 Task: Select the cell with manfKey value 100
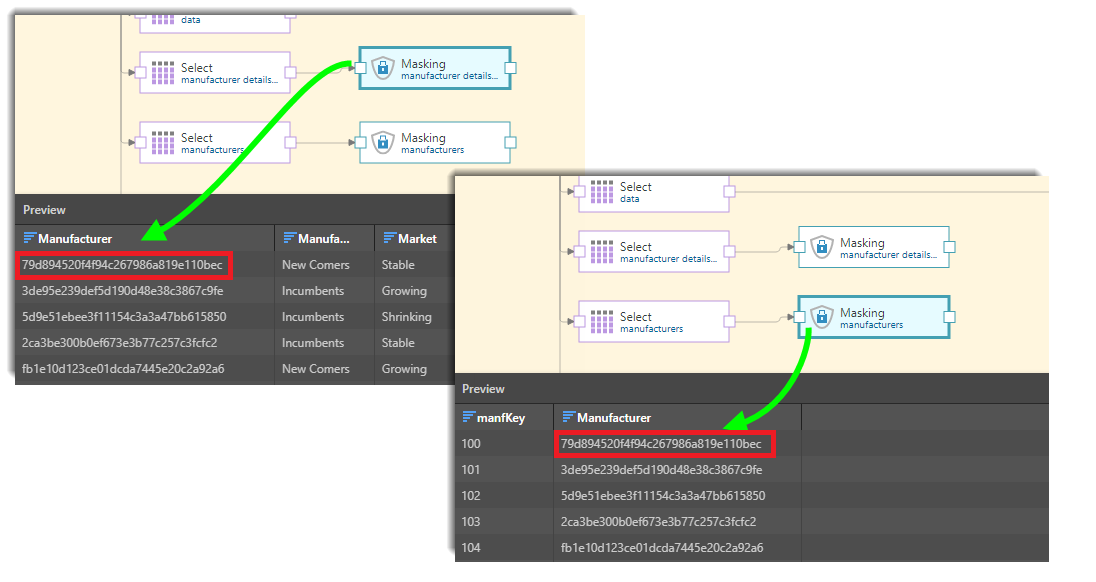pos(471,443)
